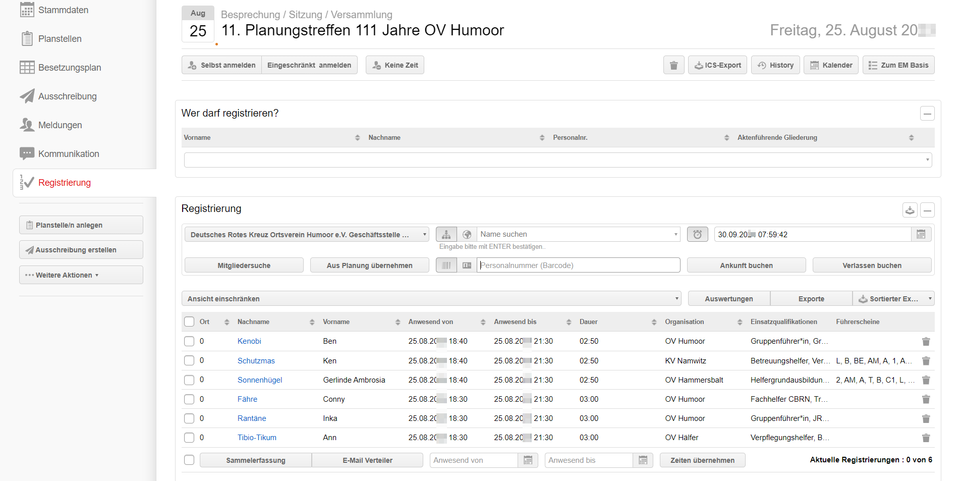The height and width of the screenshot is (481, 960).
Task: Click the Personalnummer (Barcode) input field
Action: point(579,265)
